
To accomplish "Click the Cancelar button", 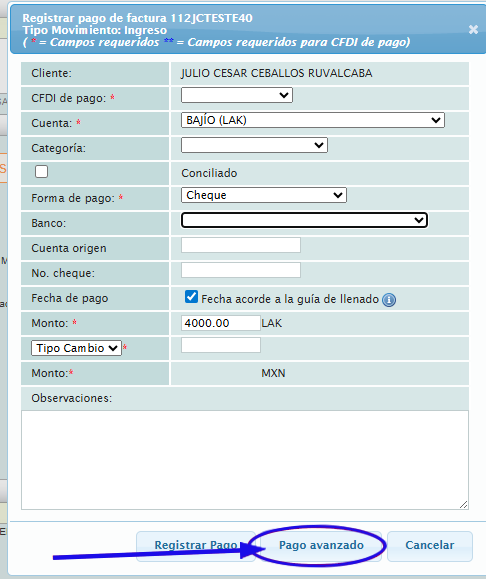I will pos(429,545).
